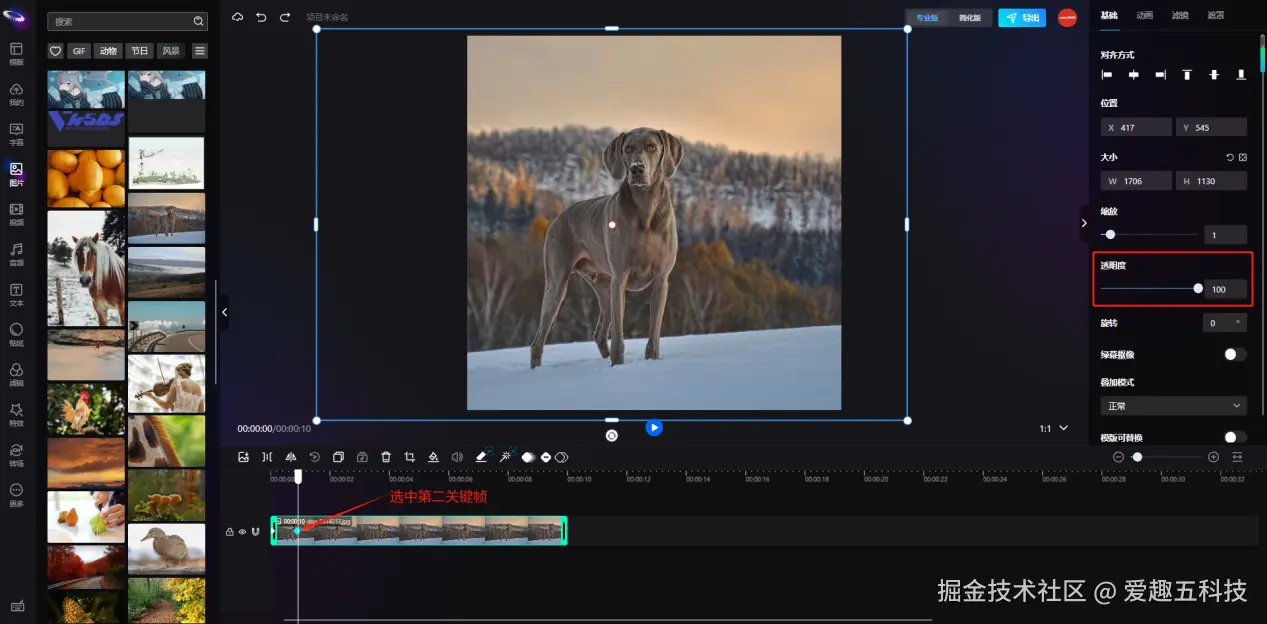Switch to the 动画 animation tab
The image size is (1267, 624).
click(1144, 15)
